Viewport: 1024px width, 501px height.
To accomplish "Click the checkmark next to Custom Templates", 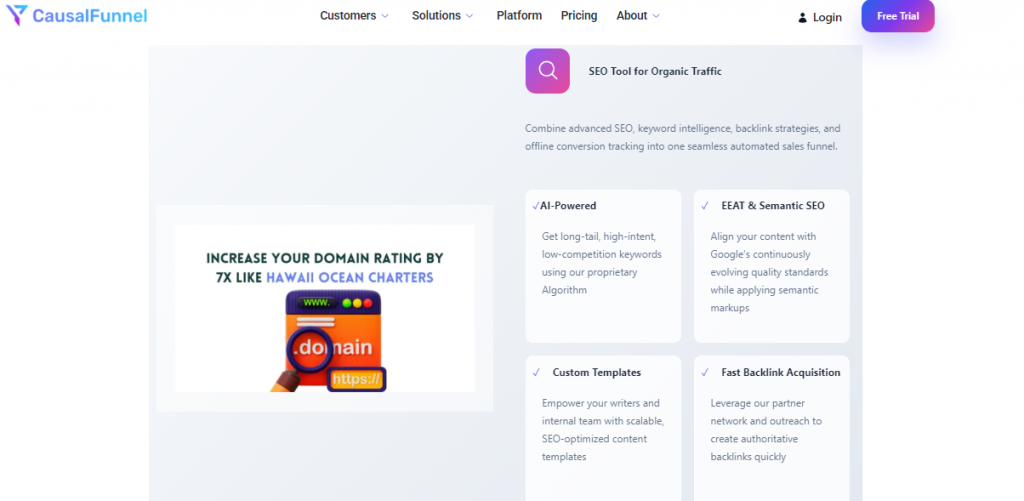I will pyautogui.click(x=536, y=372).
